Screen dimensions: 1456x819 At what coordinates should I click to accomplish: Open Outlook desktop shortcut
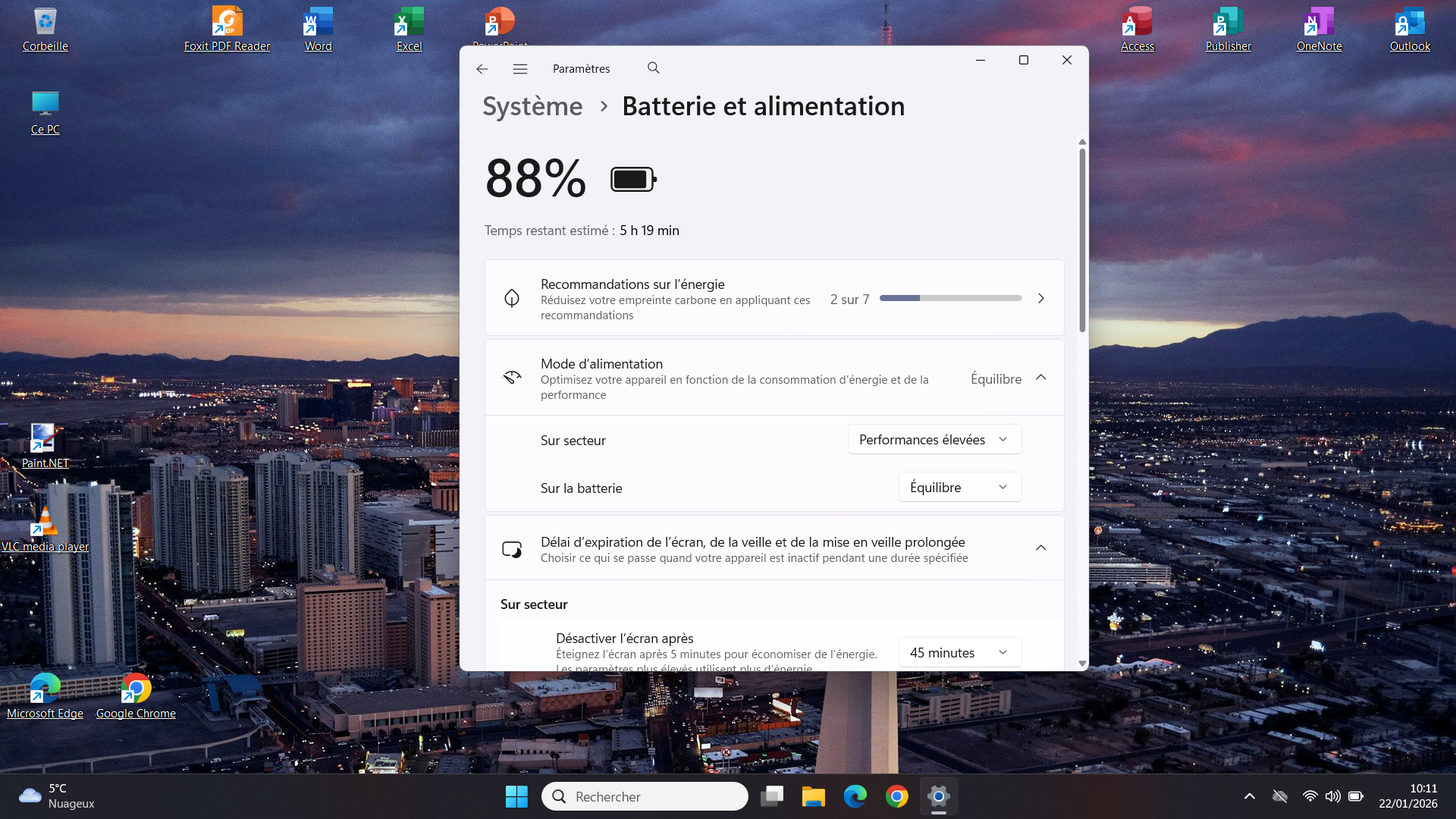click(x=1410, y=30)
